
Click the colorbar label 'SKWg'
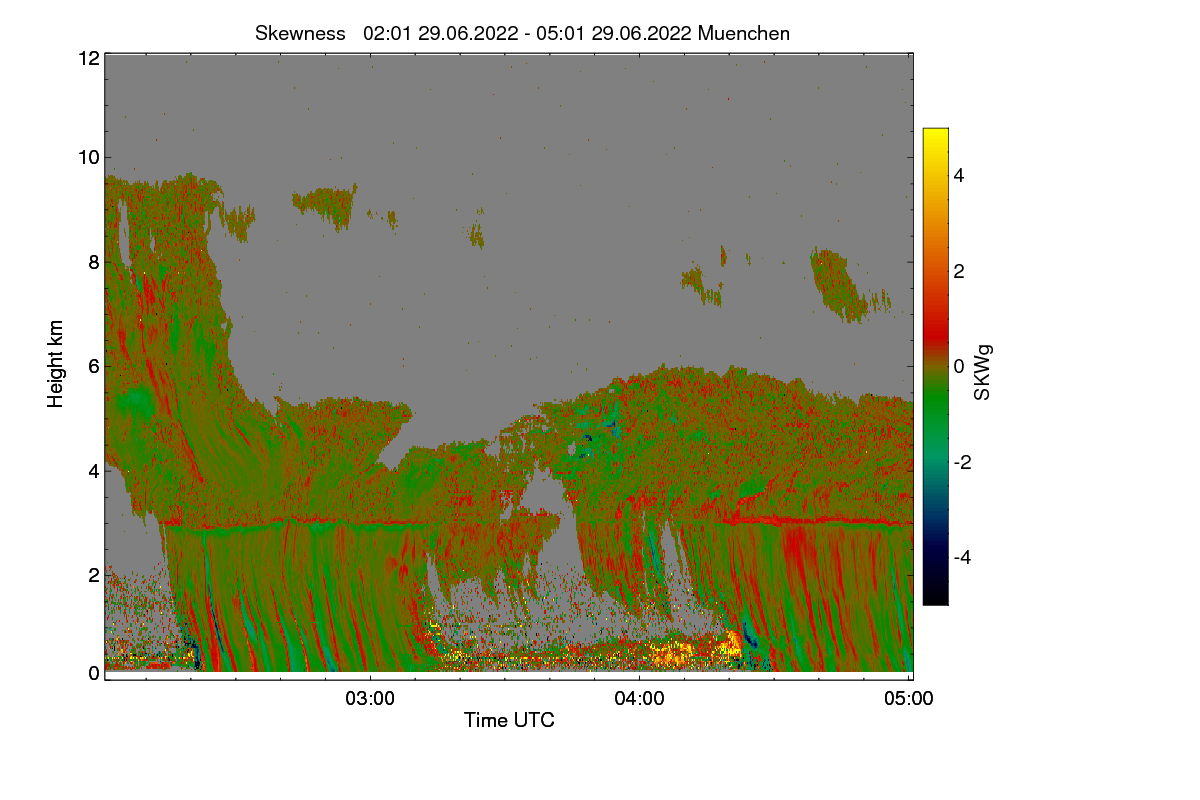(x=983, y=373)
